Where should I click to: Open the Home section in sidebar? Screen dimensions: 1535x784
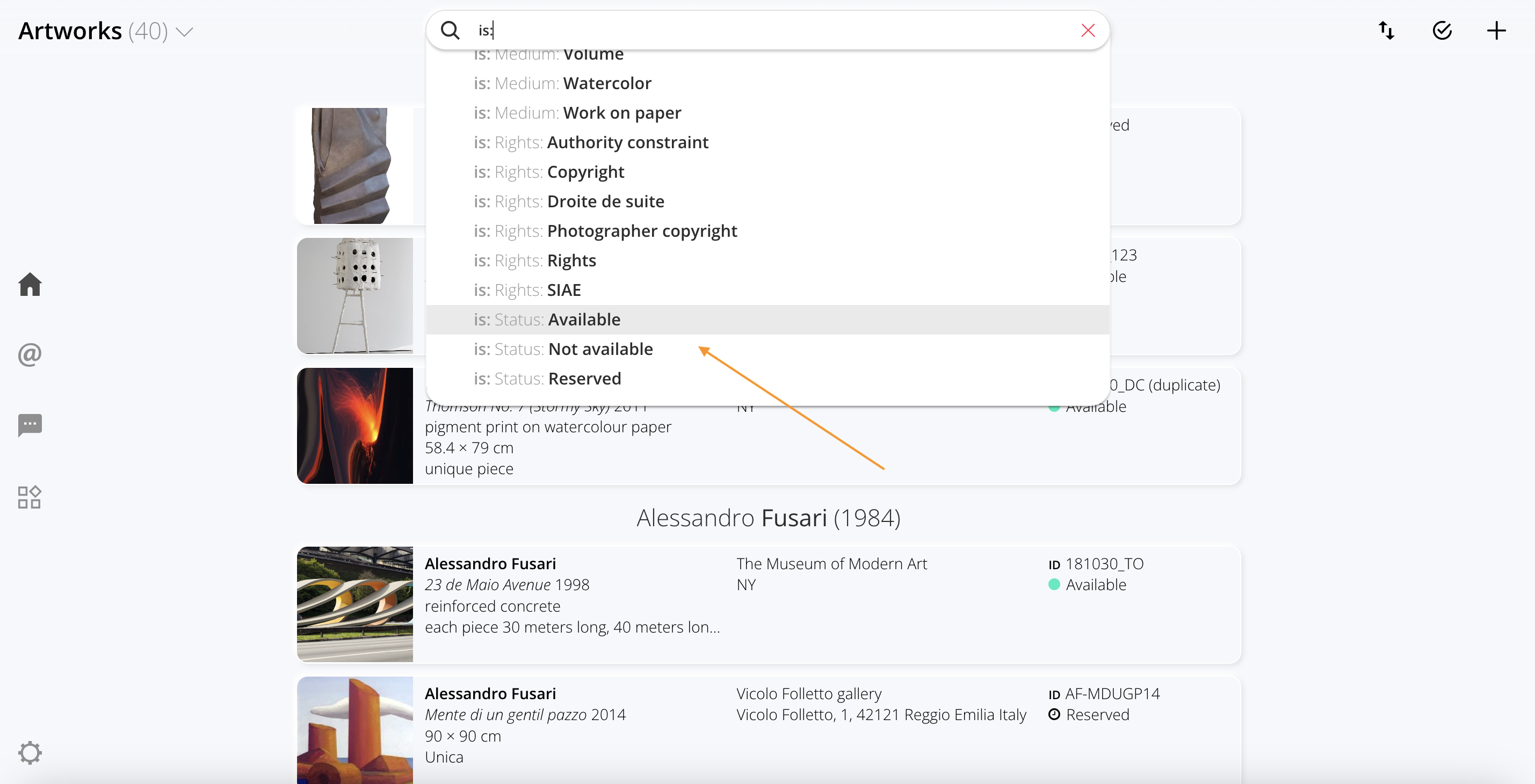point(30,284)
